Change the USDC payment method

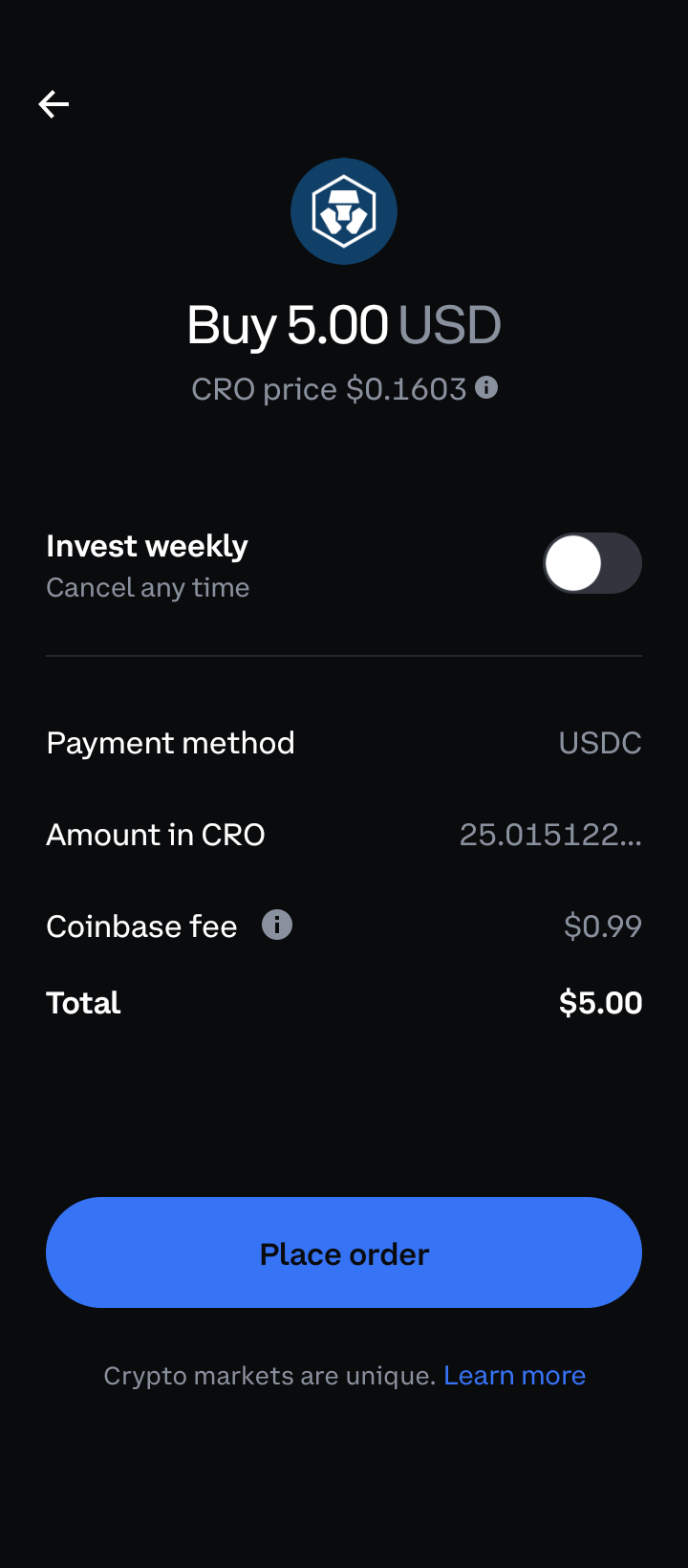click(x=600, y=743)
